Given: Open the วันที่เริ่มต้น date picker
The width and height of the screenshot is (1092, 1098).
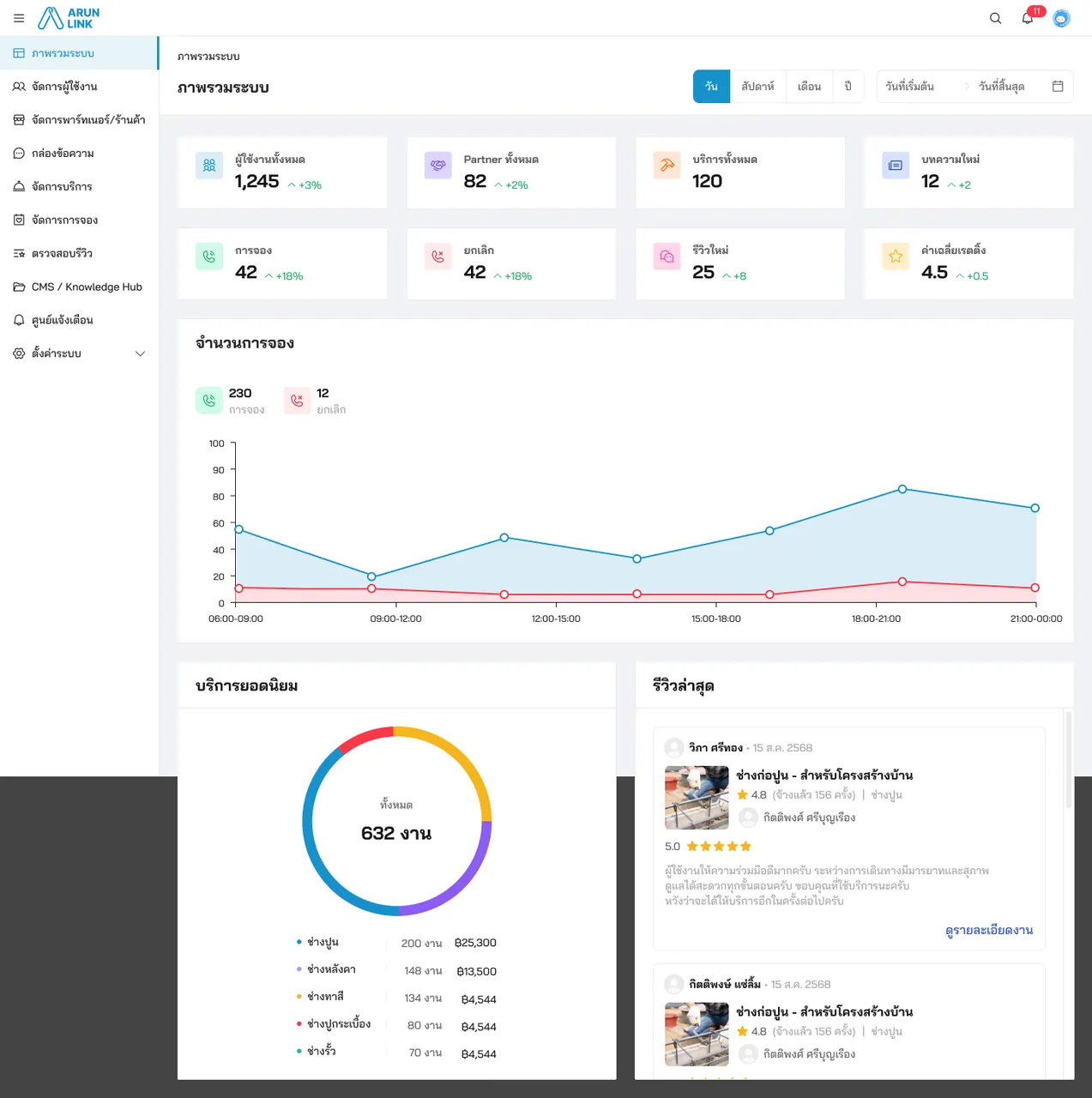Looking at the screenshot, I should point(909,87).
